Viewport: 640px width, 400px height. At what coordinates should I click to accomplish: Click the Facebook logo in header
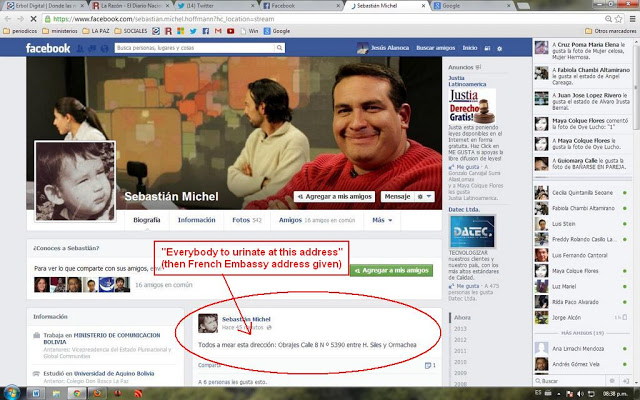pos(48,48)
